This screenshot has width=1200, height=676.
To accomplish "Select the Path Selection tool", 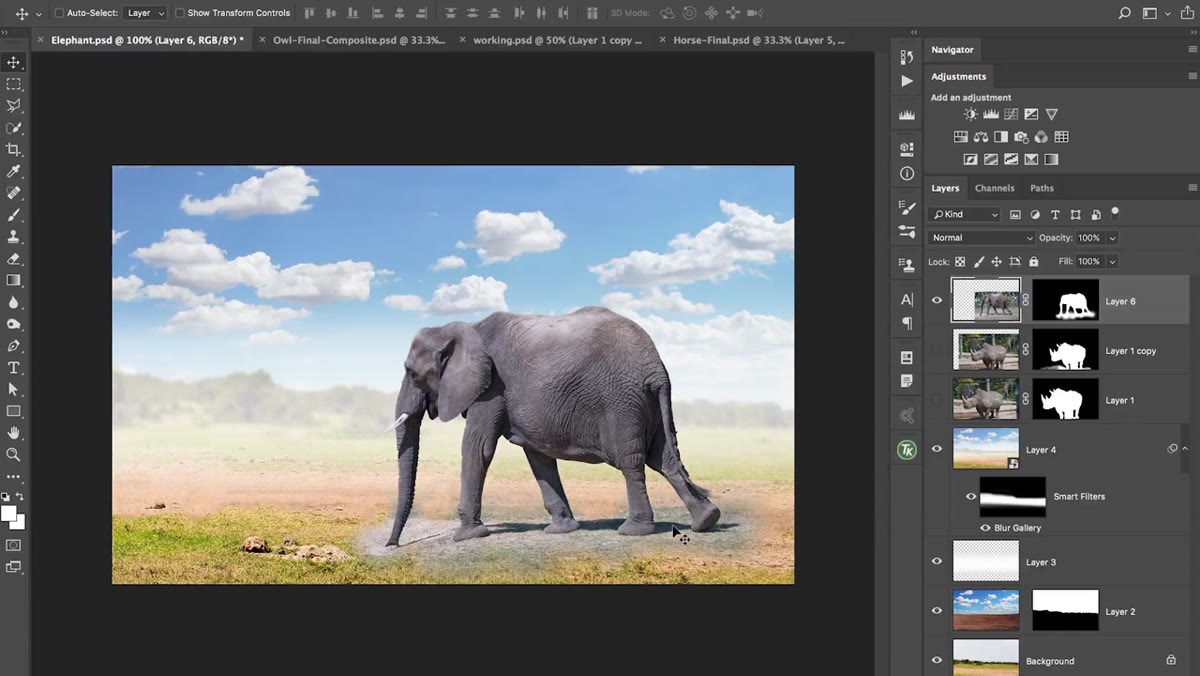I will (x=14, y=389).
